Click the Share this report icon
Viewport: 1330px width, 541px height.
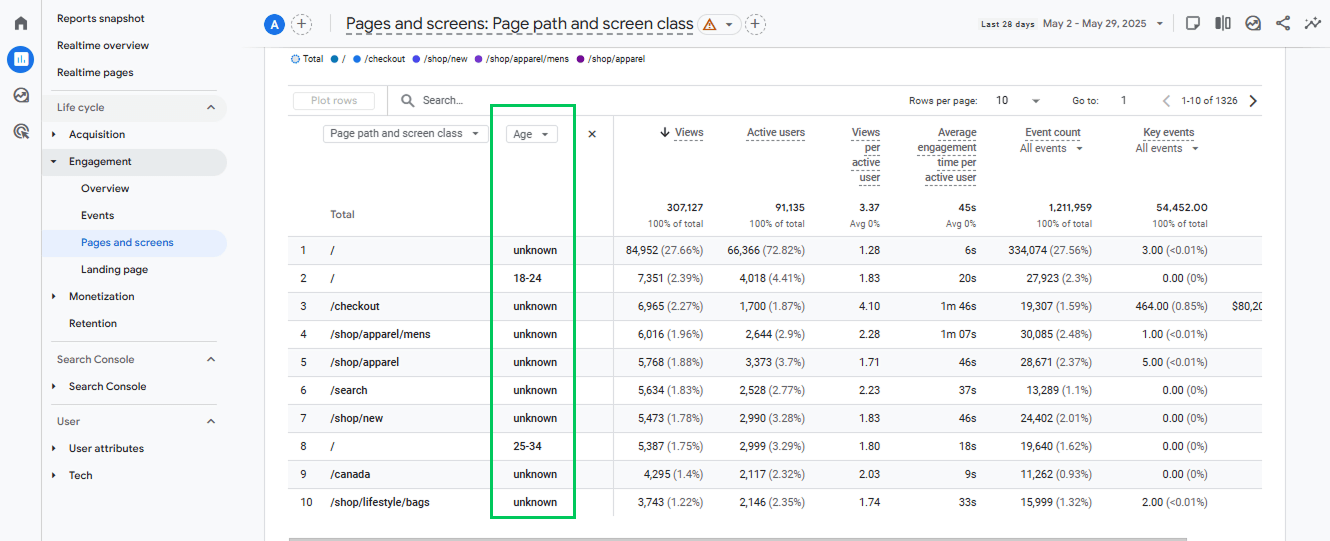tap(1283, 23)
